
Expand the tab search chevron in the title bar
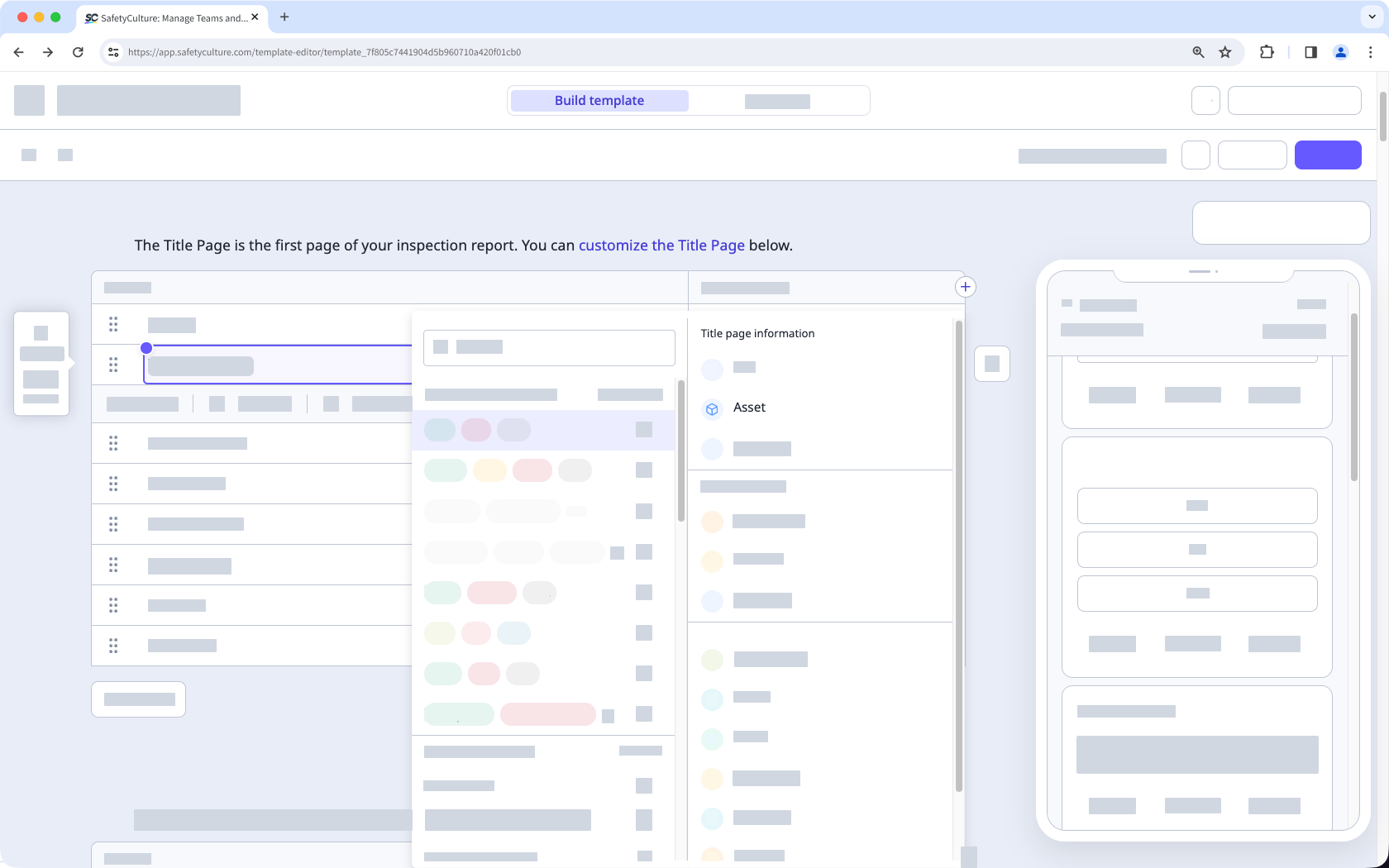click(1372, 17)
